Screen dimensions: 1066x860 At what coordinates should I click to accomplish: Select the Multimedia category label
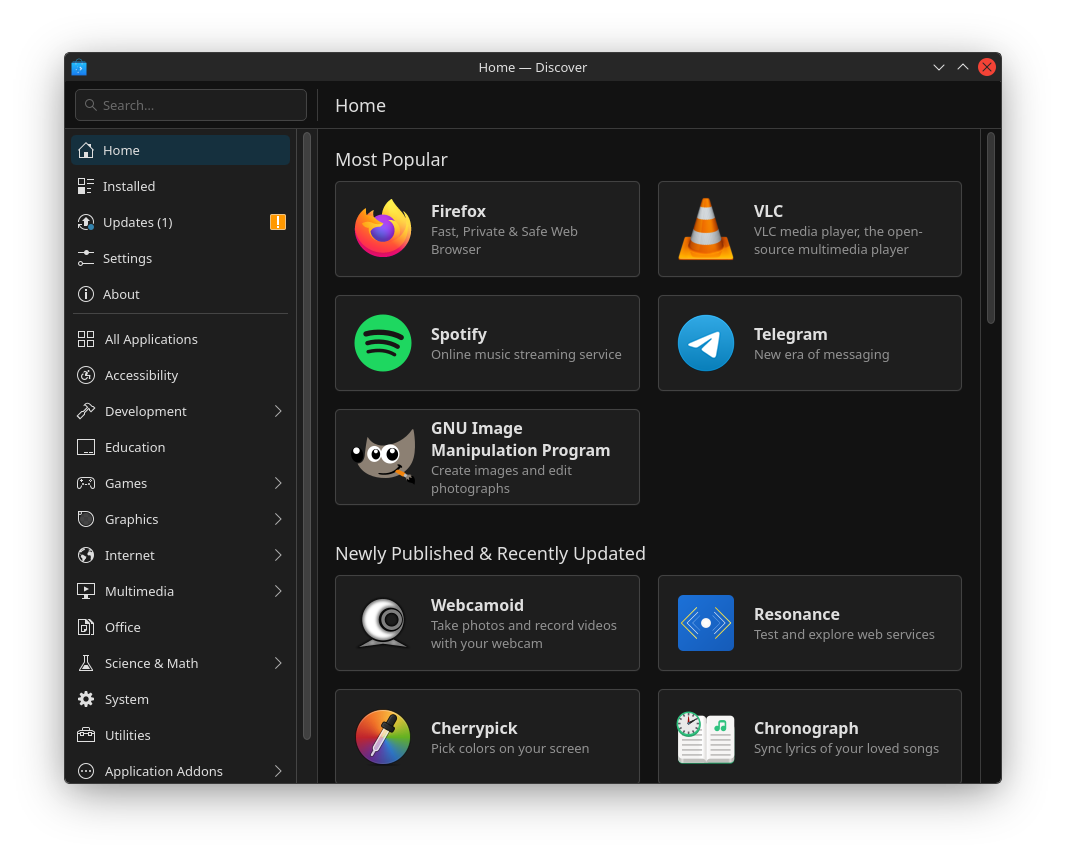coord(139,591)
